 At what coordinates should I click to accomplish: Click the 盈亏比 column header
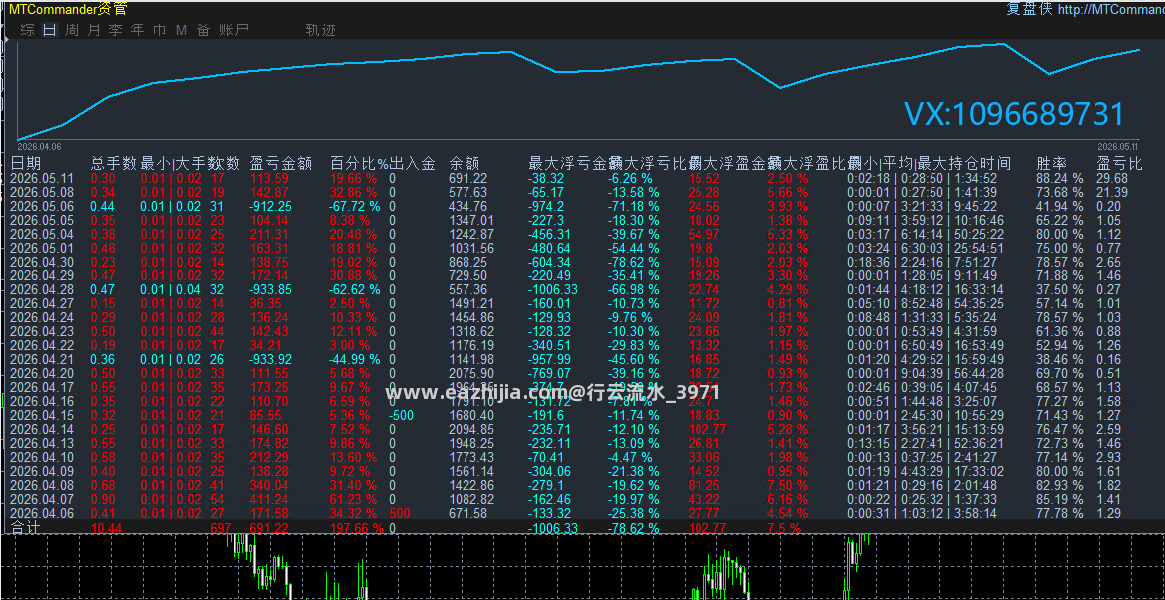point(1119,163)
